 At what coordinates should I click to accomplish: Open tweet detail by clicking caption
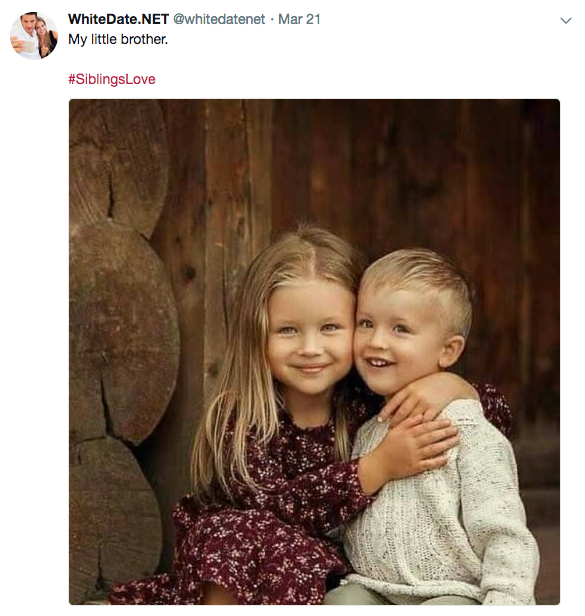point(118,39)
